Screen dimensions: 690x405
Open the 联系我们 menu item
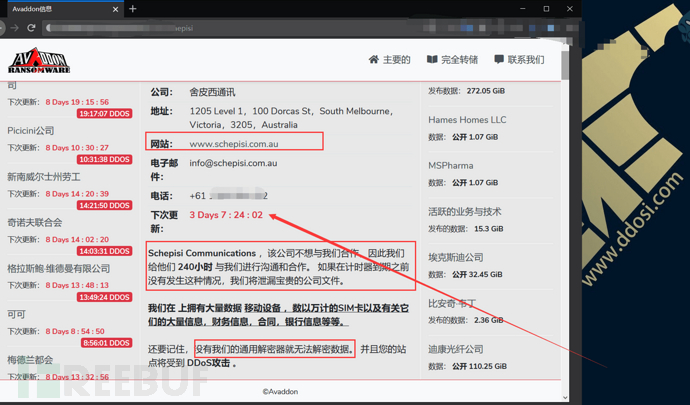[526, 59]
